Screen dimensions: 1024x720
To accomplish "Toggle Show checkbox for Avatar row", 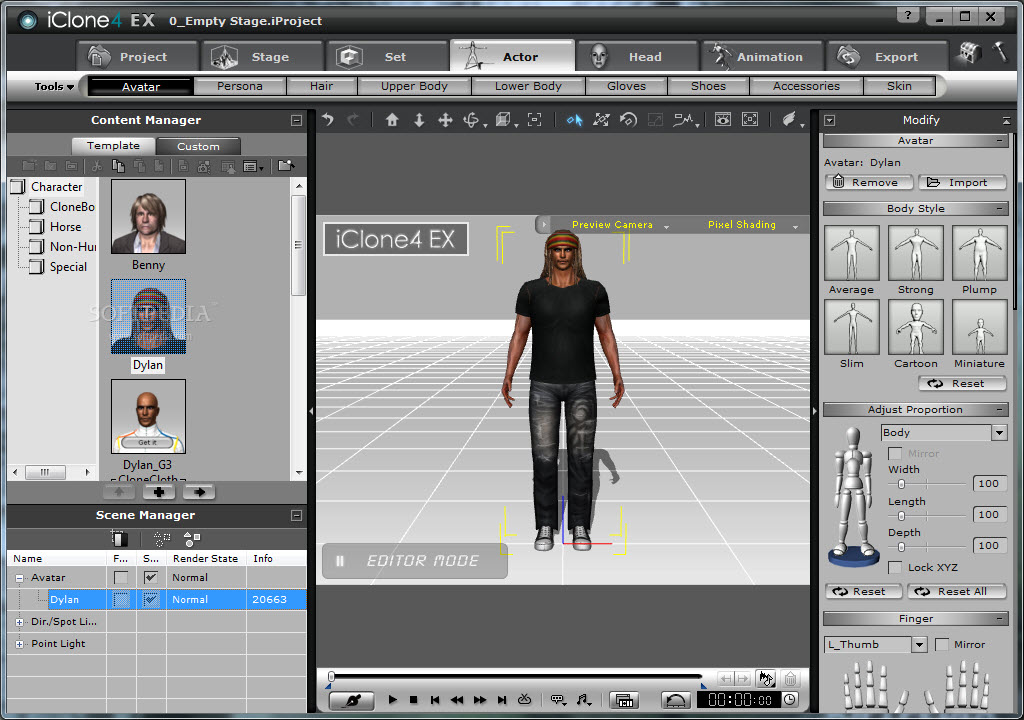I will (x=151, y=578).
